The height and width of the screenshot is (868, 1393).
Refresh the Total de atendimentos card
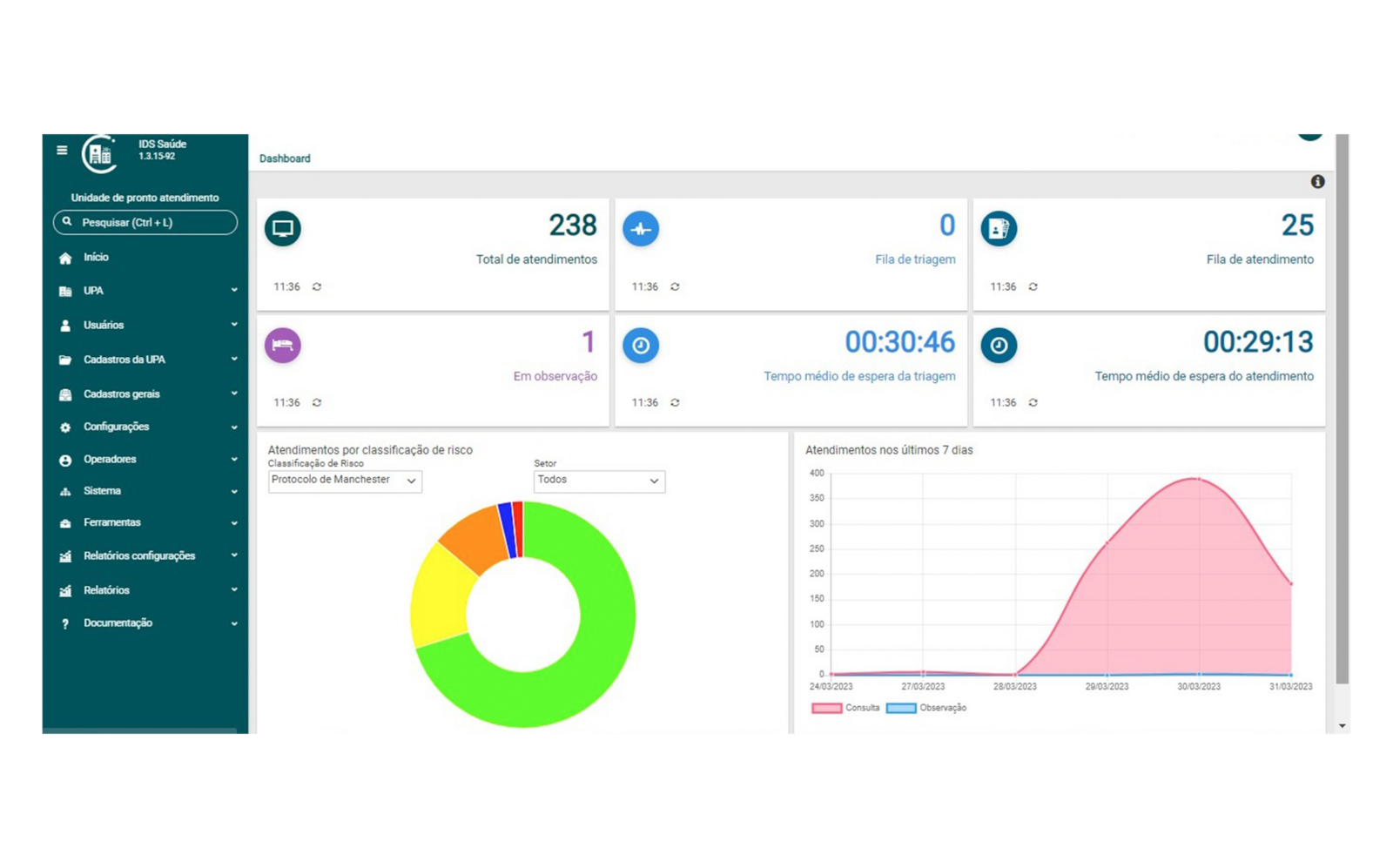coord(317,286)
